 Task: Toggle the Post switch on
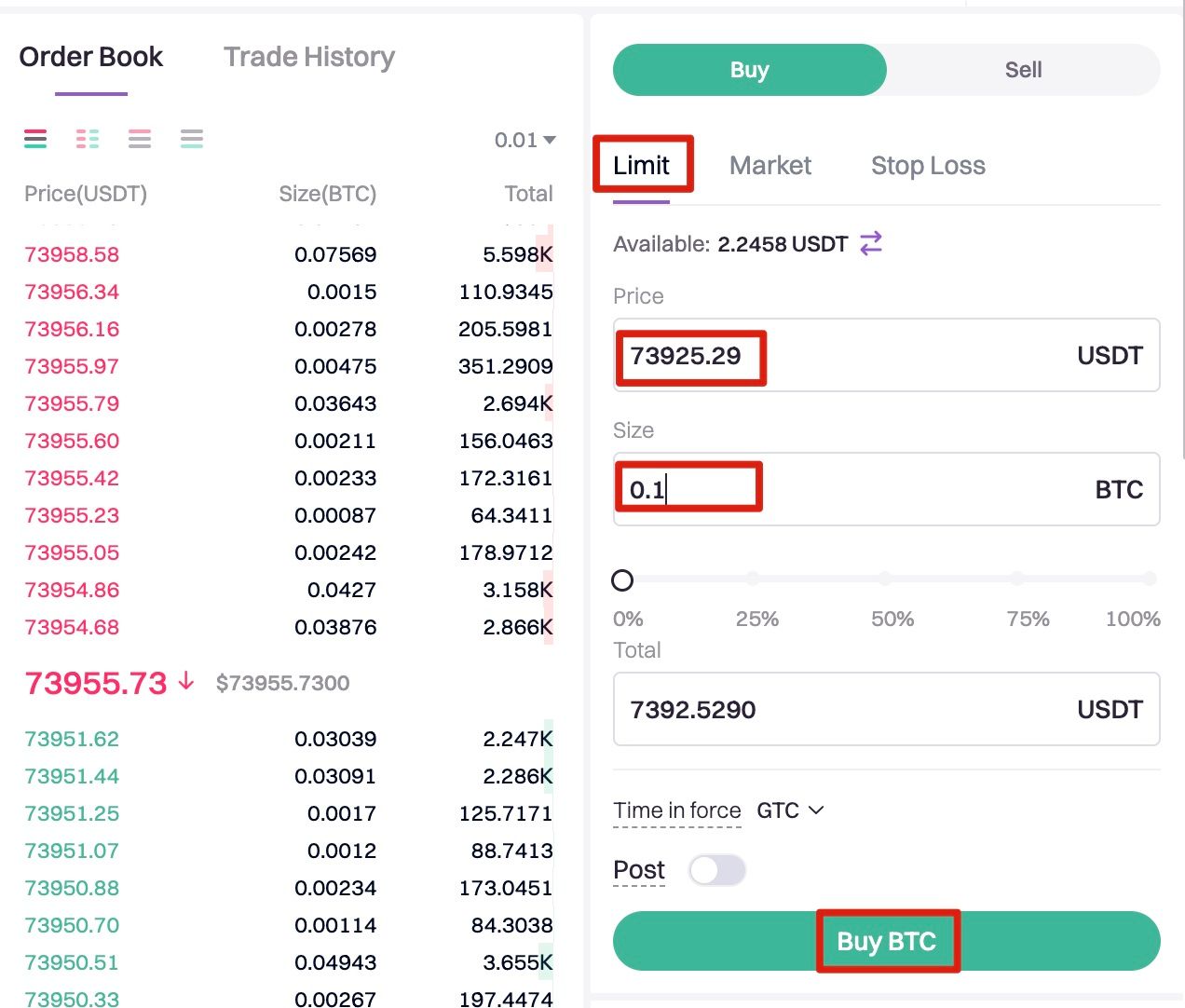pos(716,870)
